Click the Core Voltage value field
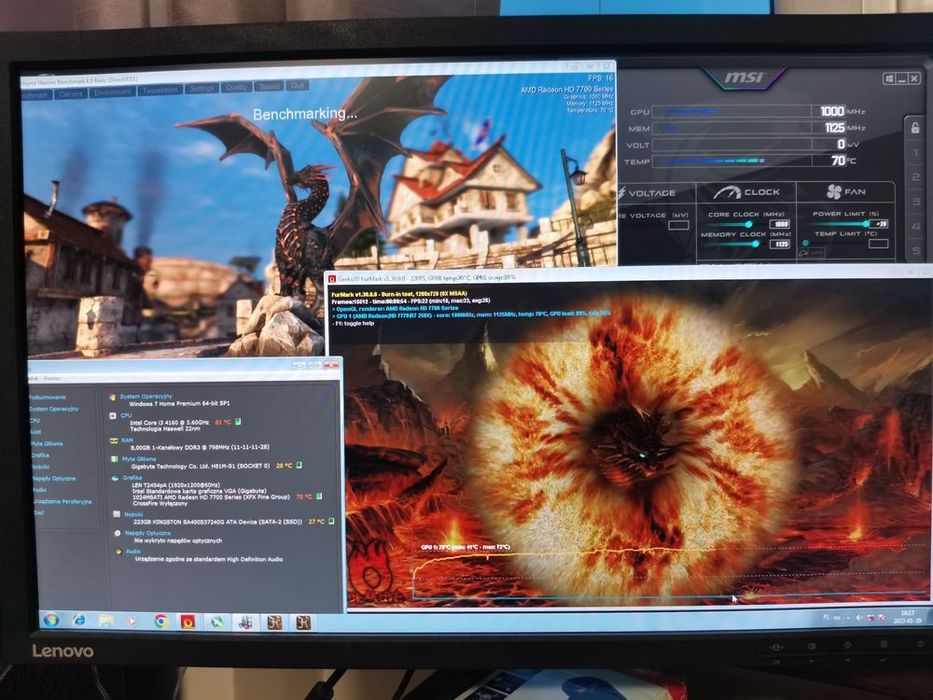Image resolution: width=933 pixels, height=700 pixels. 678,225
